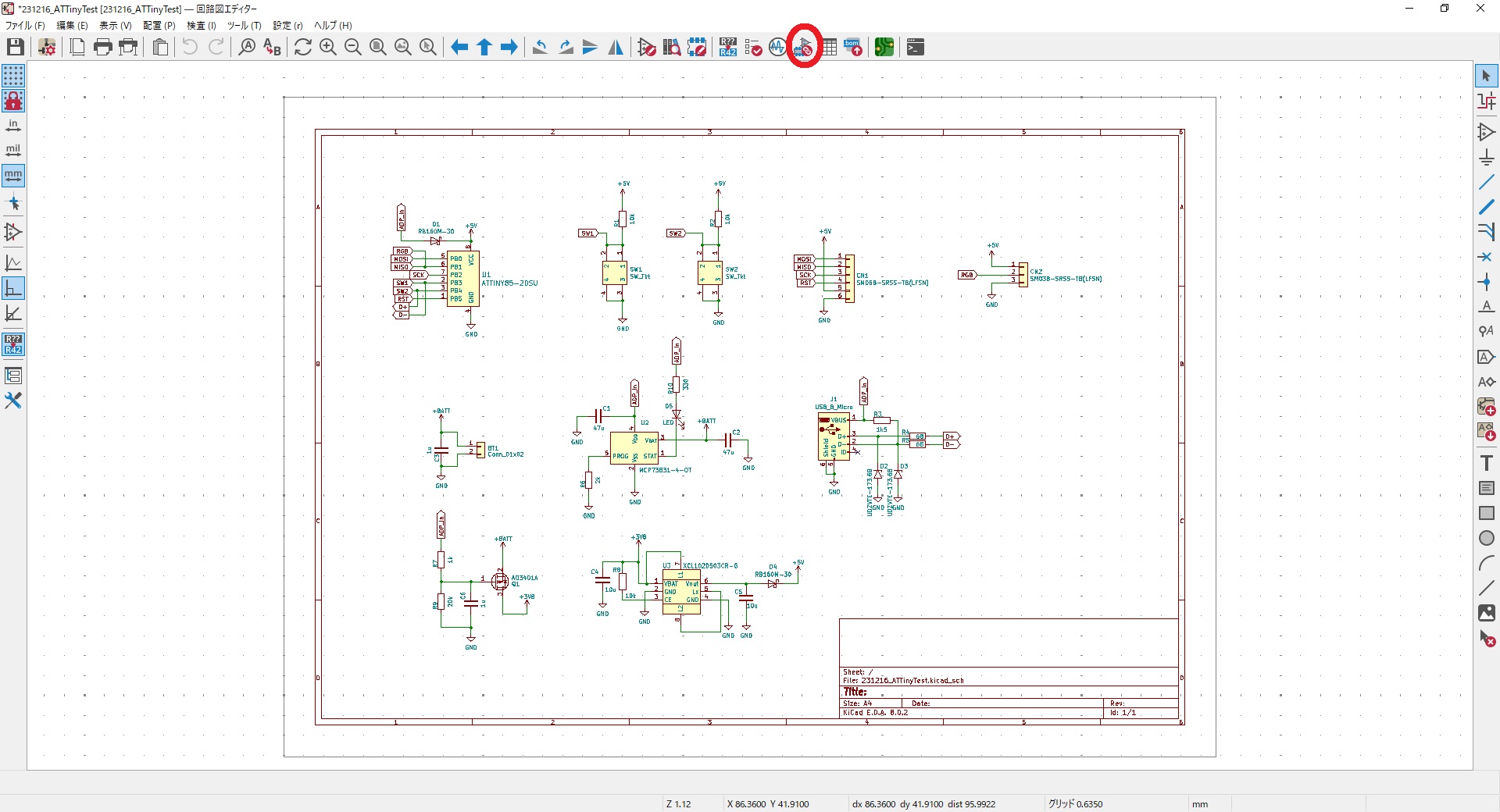The width and height of the screenshot is (1500, 812).
Task: Click the circled footprint assignment tool icon
Action: 804,48
